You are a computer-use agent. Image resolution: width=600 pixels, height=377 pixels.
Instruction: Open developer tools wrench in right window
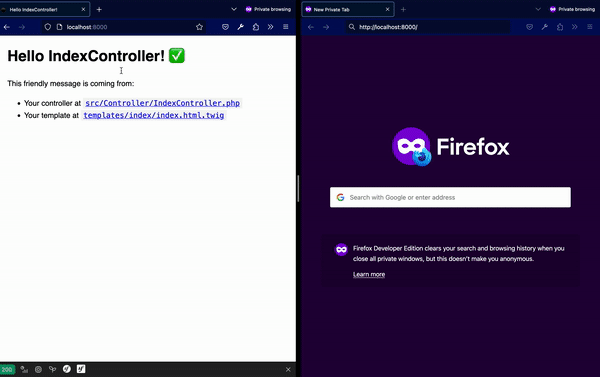545,27
